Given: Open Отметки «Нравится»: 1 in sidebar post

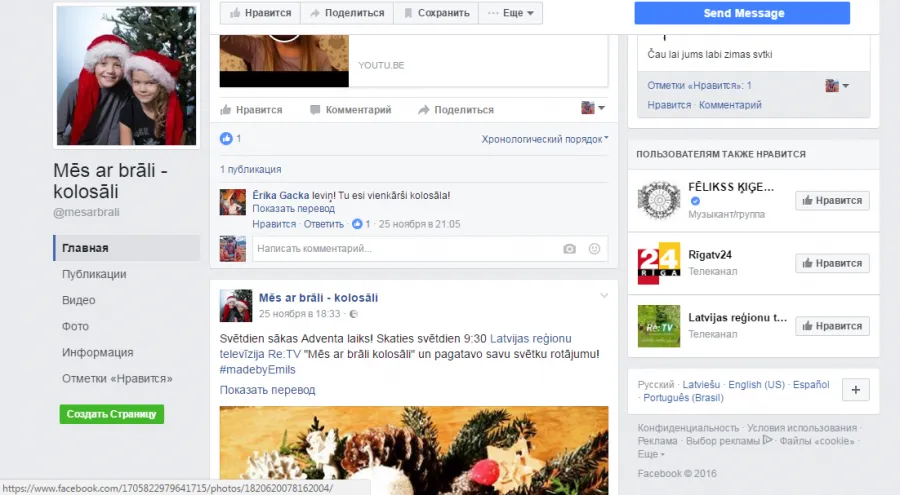Looking at the screenshot, I should click(699, 86).
